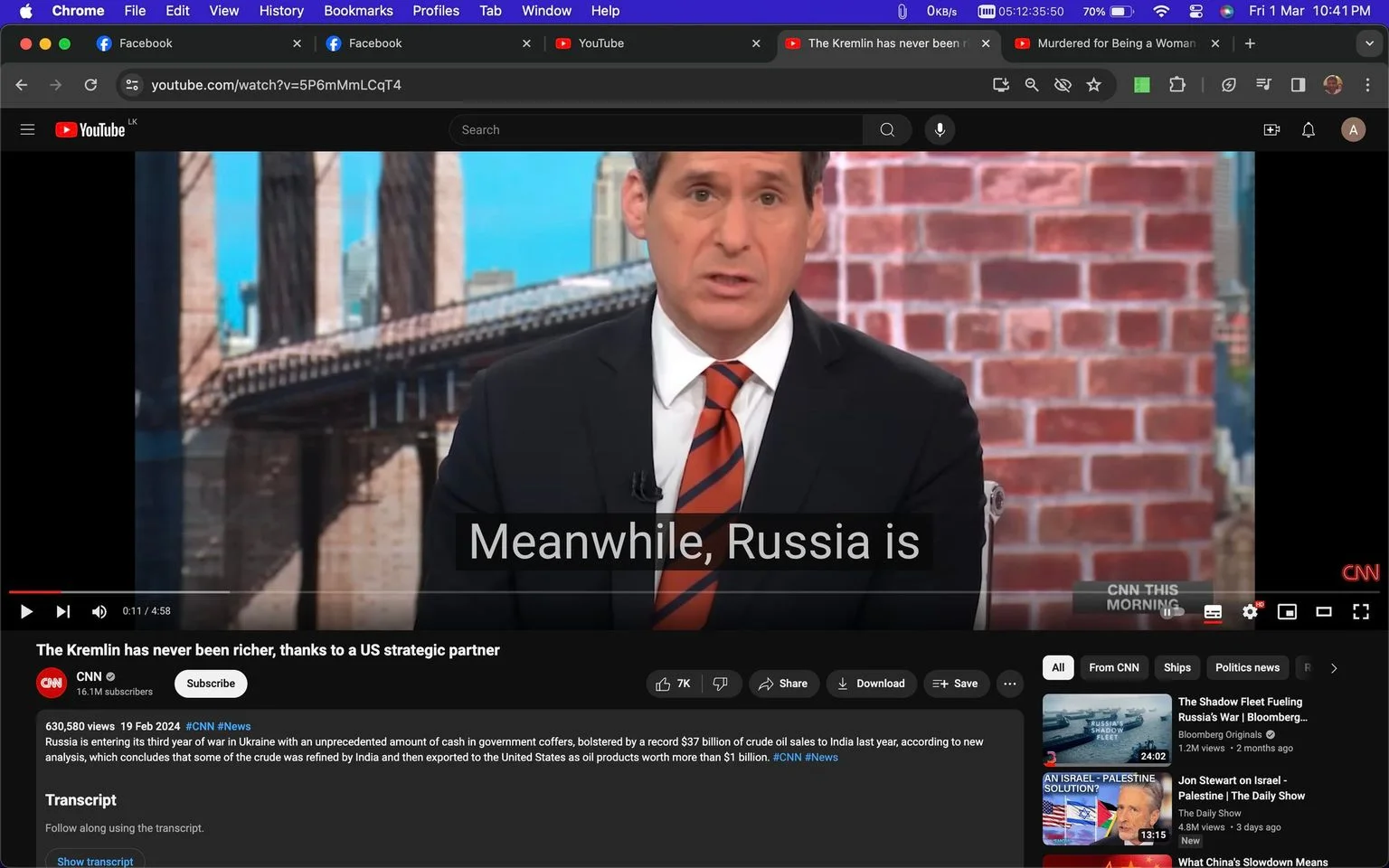The width and height of the screenshot is (1389, 868).
Task: Select the From CNN filter chip
Action: pos(1114,667)
